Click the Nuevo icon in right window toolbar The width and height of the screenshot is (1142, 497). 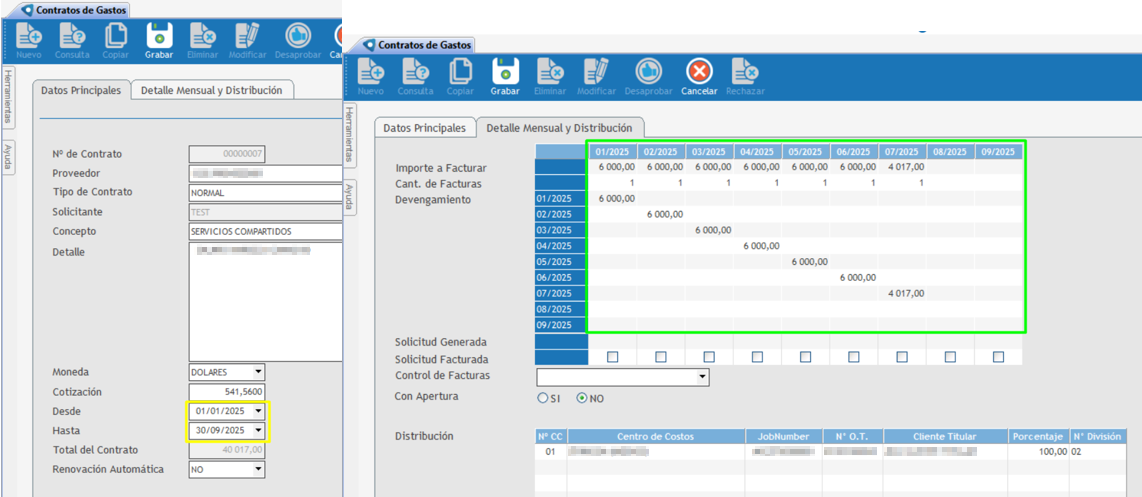371,73
